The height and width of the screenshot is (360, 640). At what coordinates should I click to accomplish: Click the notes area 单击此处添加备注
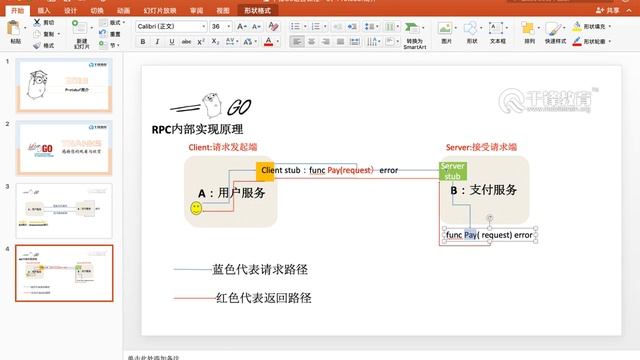point(153,358)
